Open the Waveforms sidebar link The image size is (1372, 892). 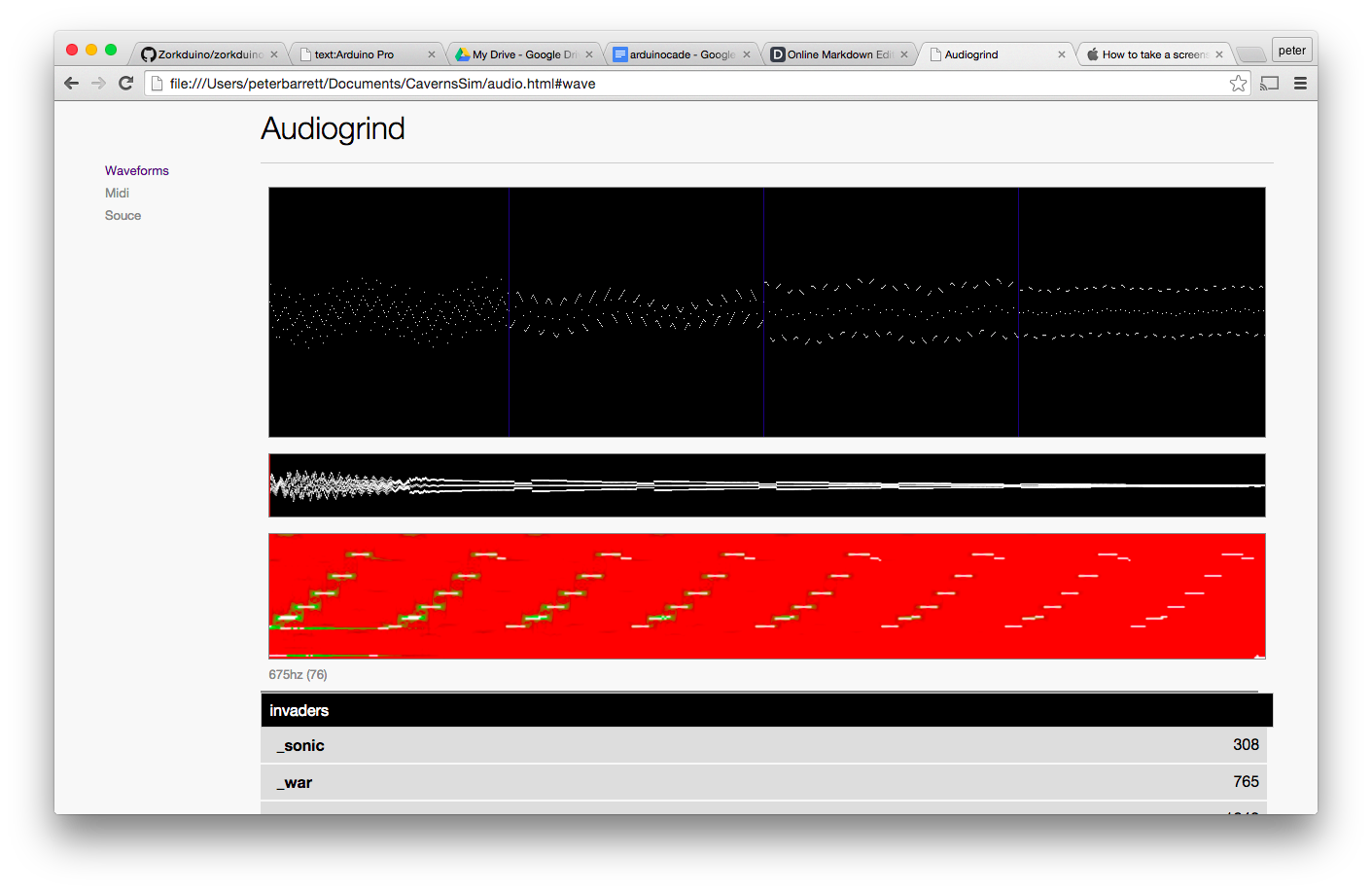137,170
